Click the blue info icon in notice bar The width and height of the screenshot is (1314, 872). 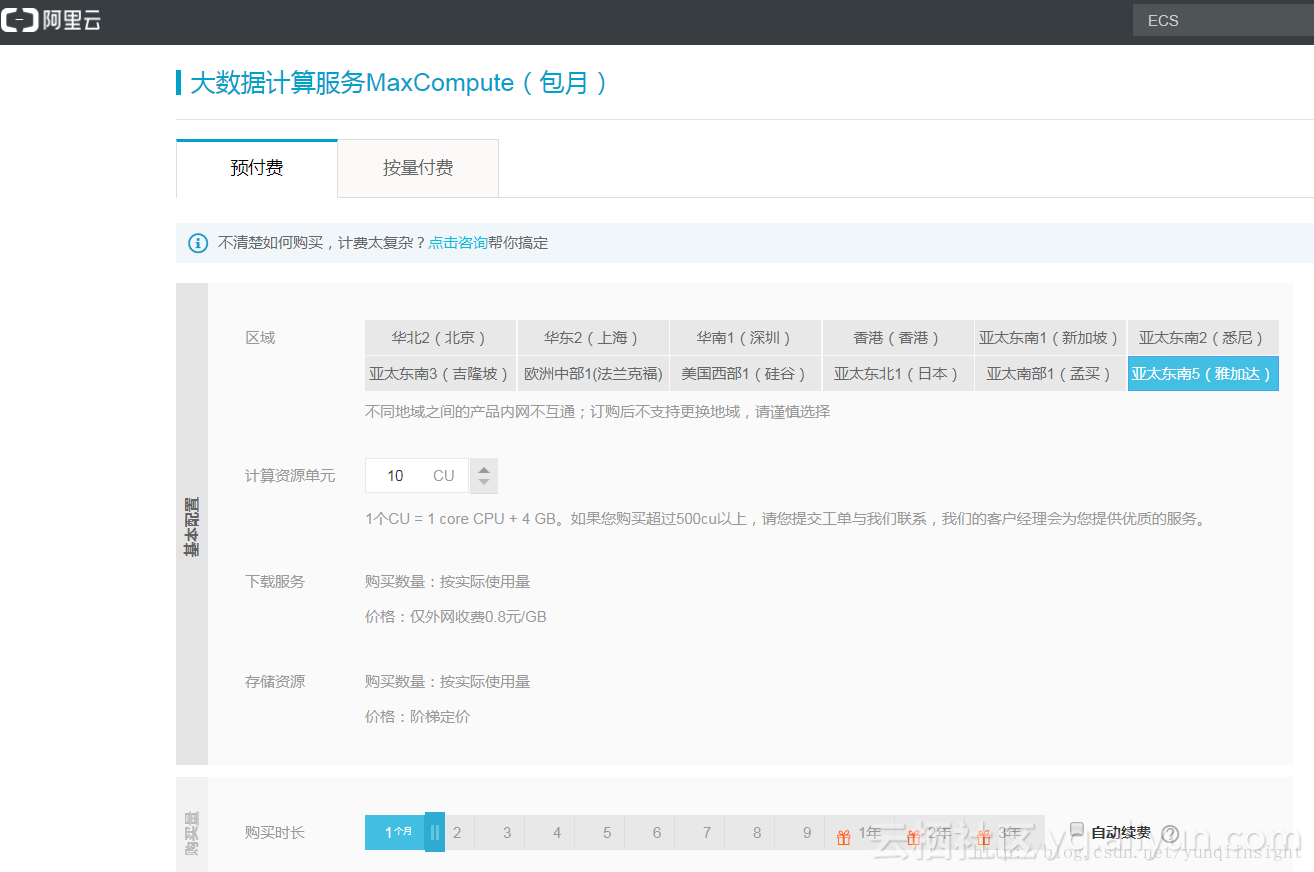click(198, 243)
